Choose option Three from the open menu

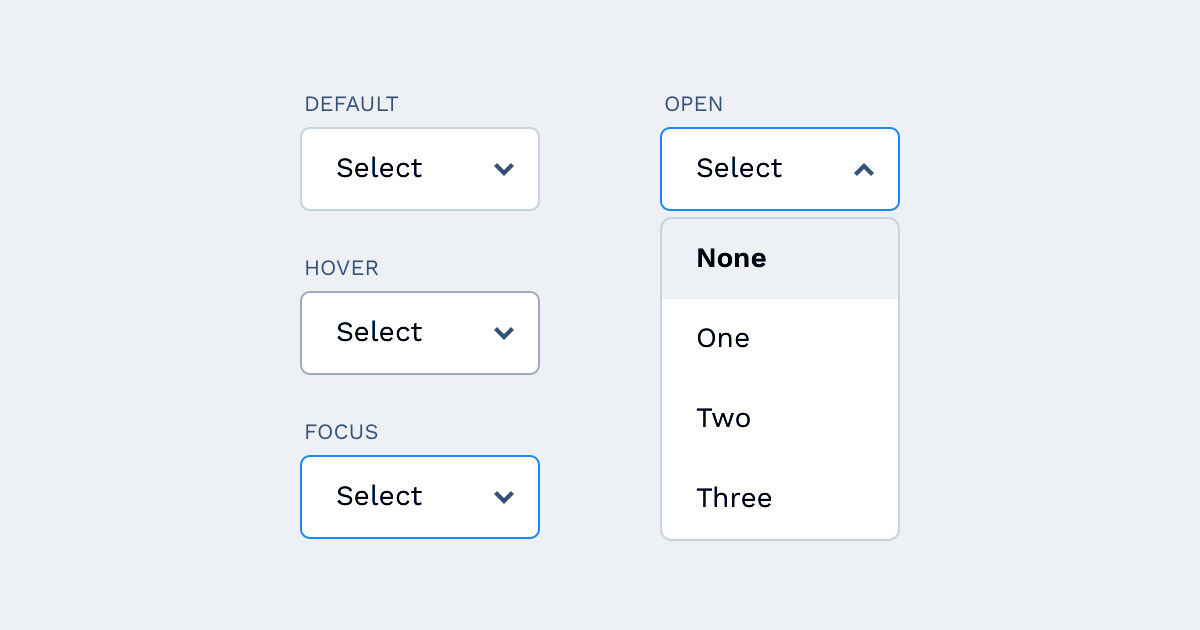[734, 498]
